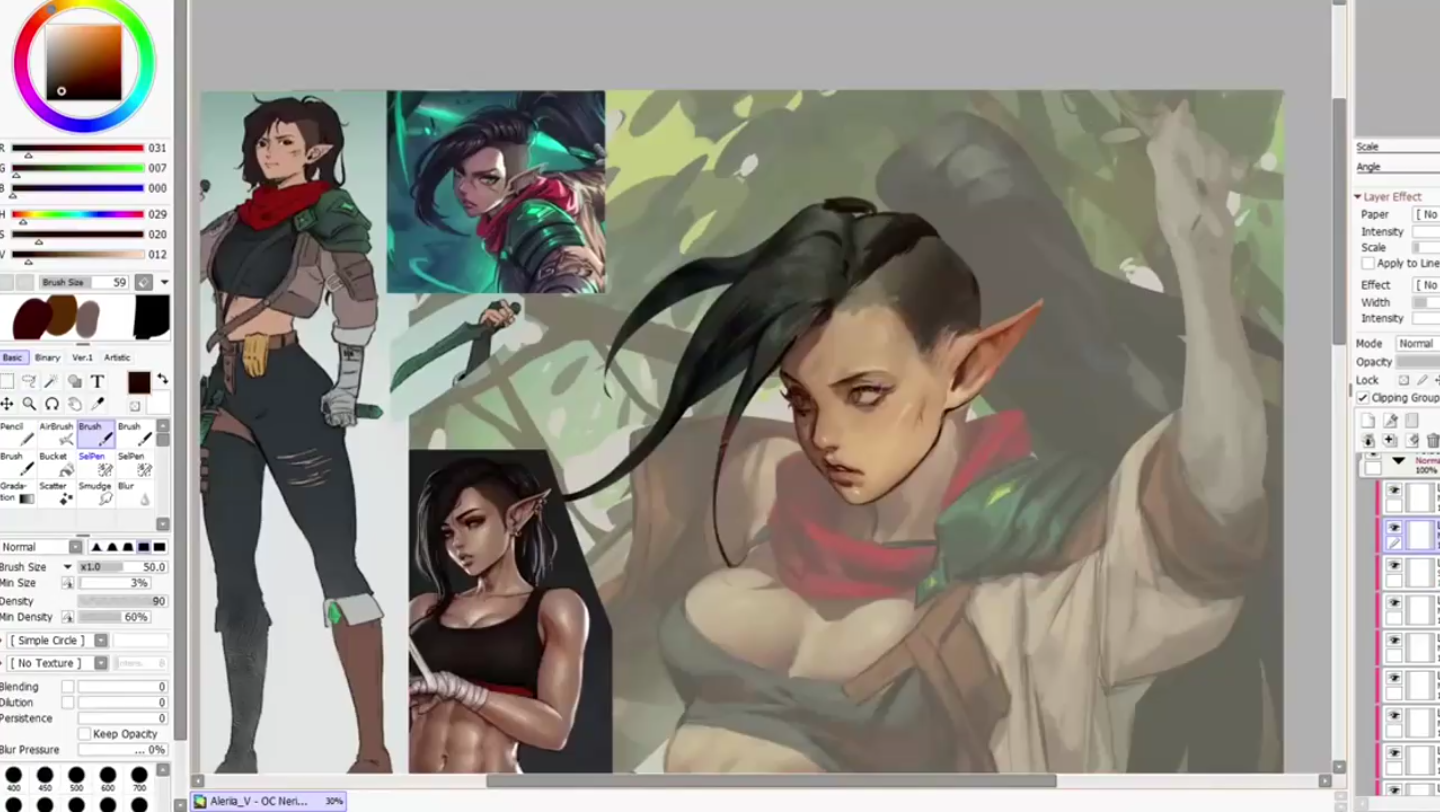Open the No Texture dropdown
1440x812 pixels.
[59, 663]
